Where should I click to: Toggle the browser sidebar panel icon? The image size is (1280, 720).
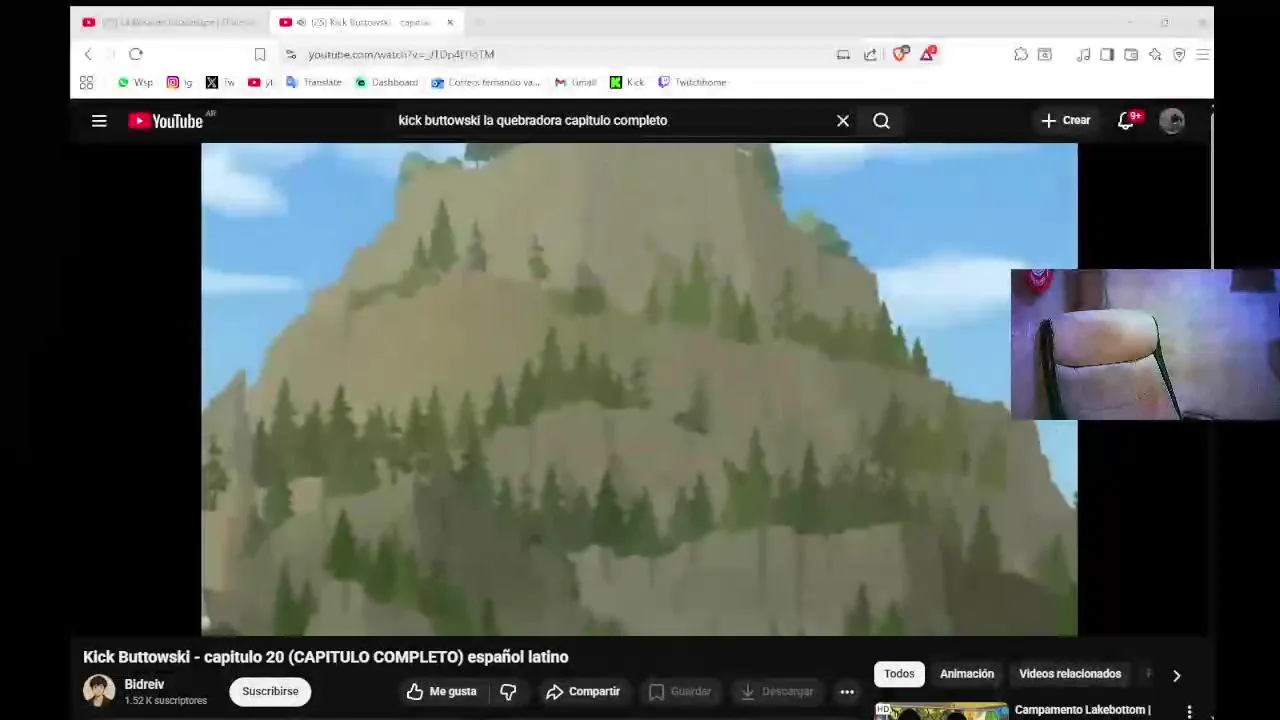(x=1107, y=55)
